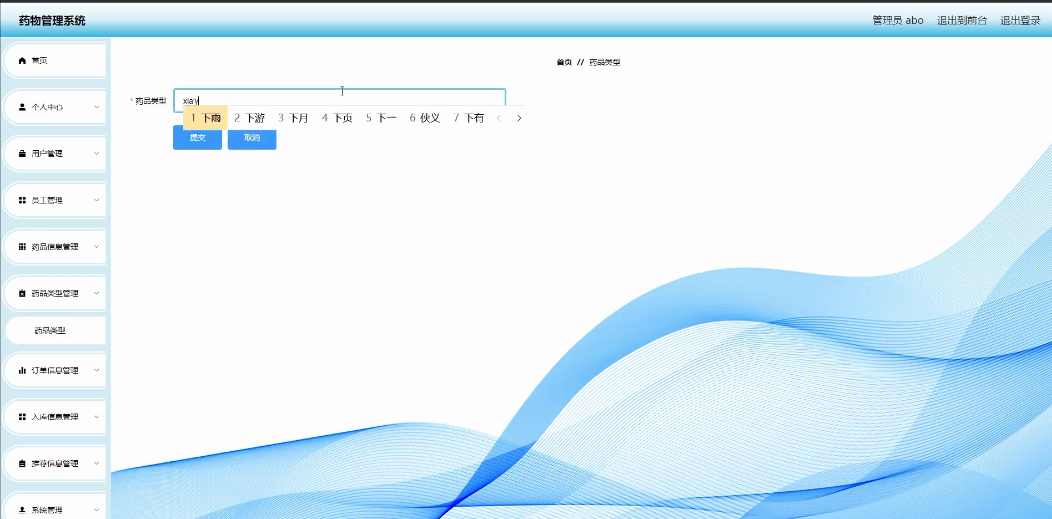Choose IME candidate 1 下雨

click(x=205, y=118)
